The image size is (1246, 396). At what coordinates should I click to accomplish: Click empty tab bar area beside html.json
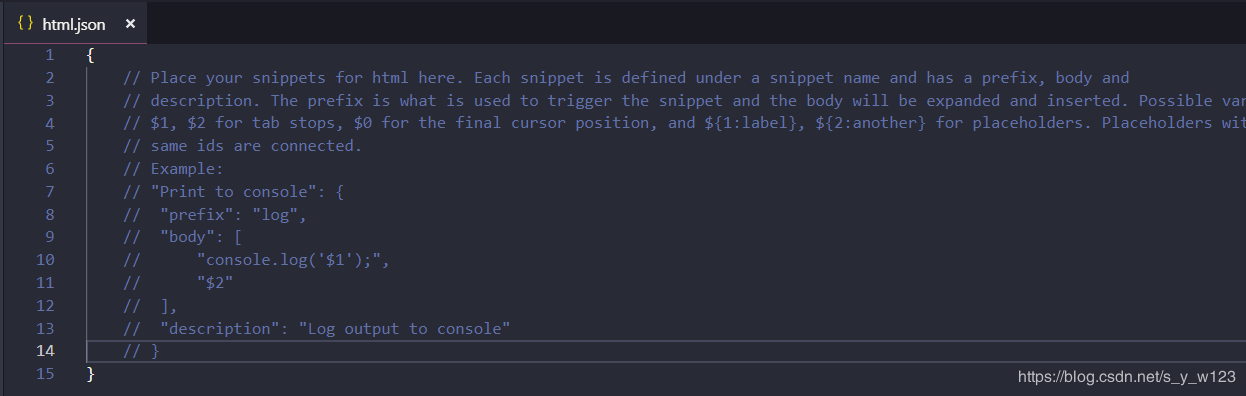tap(697, 23)
